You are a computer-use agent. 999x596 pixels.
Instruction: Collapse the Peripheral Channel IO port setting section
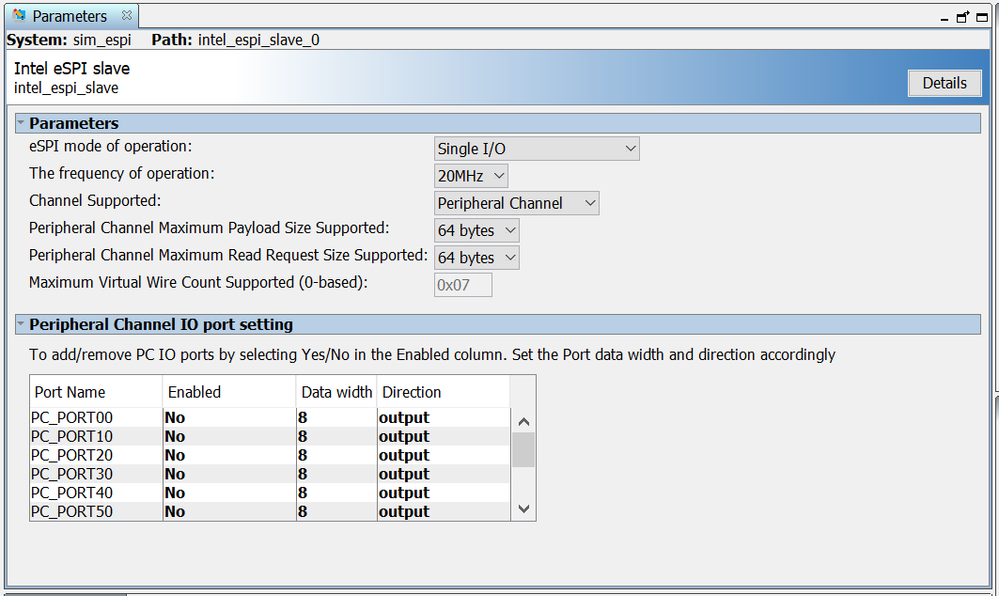[x=21, y=324]
